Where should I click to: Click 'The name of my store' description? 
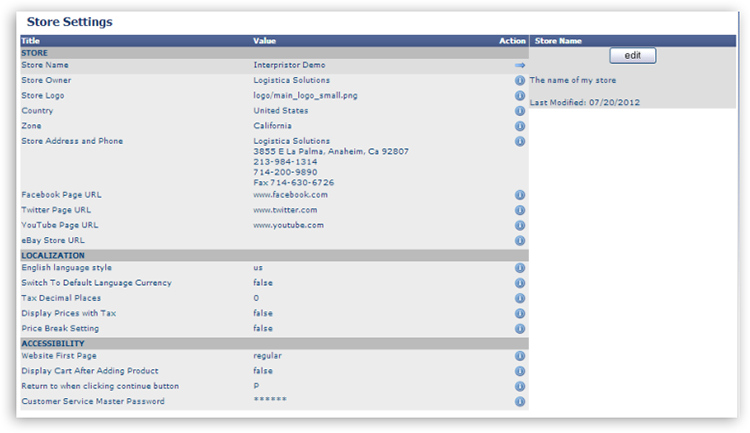(x=573, y=80)
